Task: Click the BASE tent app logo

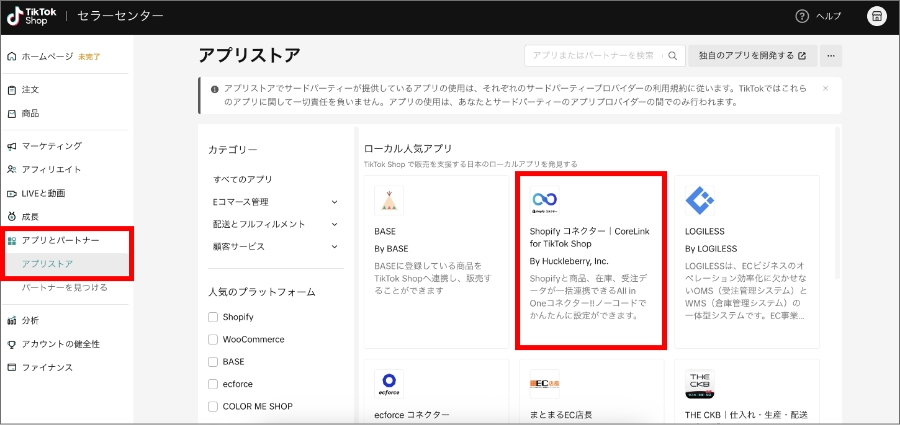Action: pyautogui.click(x=389, y=200)
